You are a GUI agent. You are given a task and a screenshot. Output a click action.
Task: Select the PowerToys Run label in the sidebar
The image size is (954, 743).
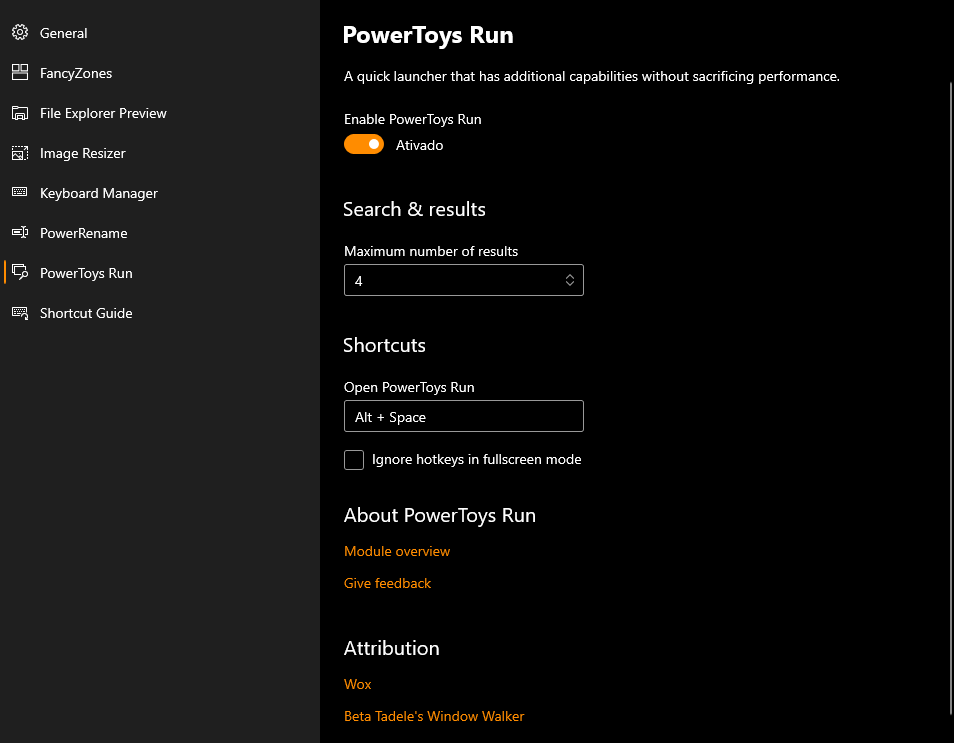(86, 273)
